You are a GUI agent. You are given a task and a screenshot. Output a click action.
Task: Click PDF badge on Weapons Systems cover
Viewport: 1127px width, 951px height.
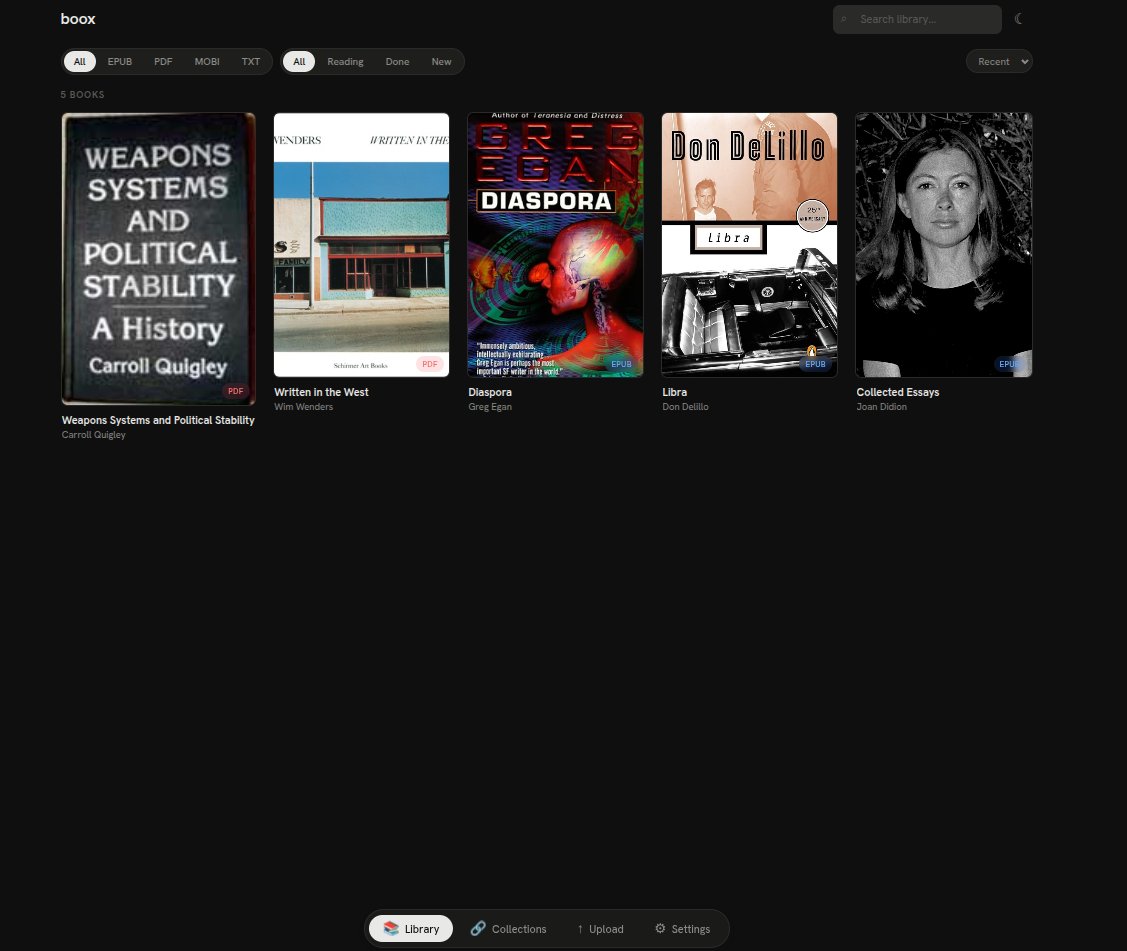tap(236, 392)
